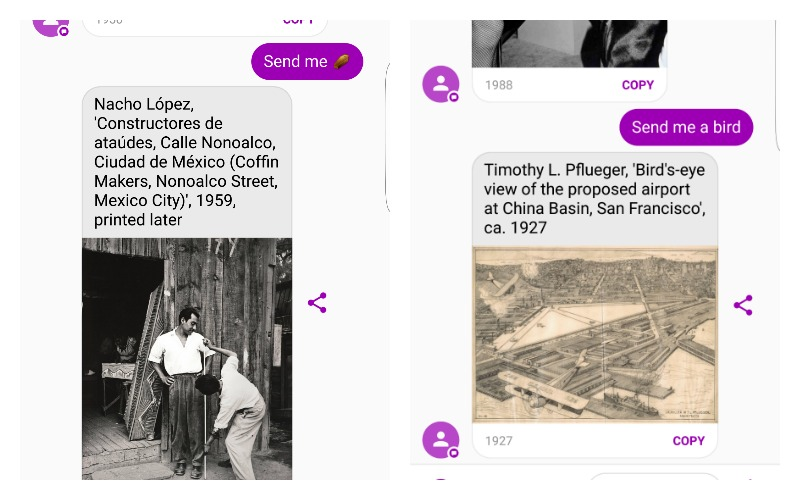Tap the small badge on 1927 avatar
This screenshot has height=500, width=800.
click(x=453, y=453)
